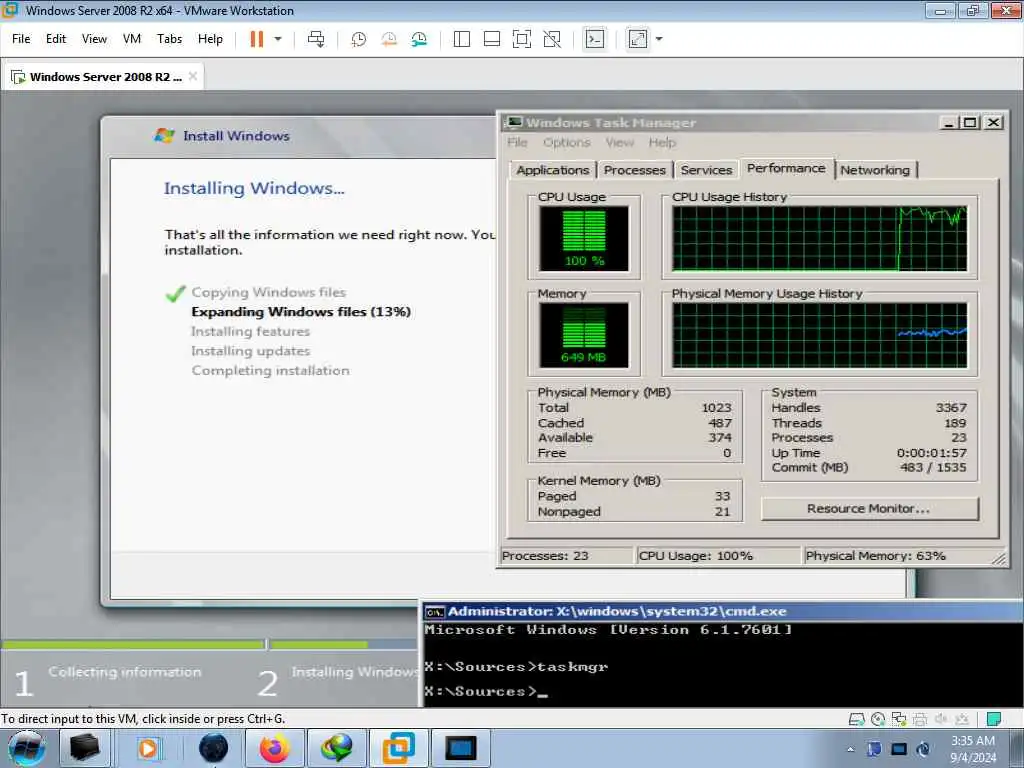Close the Windows Server 2008 R2 tab
The height and width of the screenshot is (768, 1024).
click(193, 76)
